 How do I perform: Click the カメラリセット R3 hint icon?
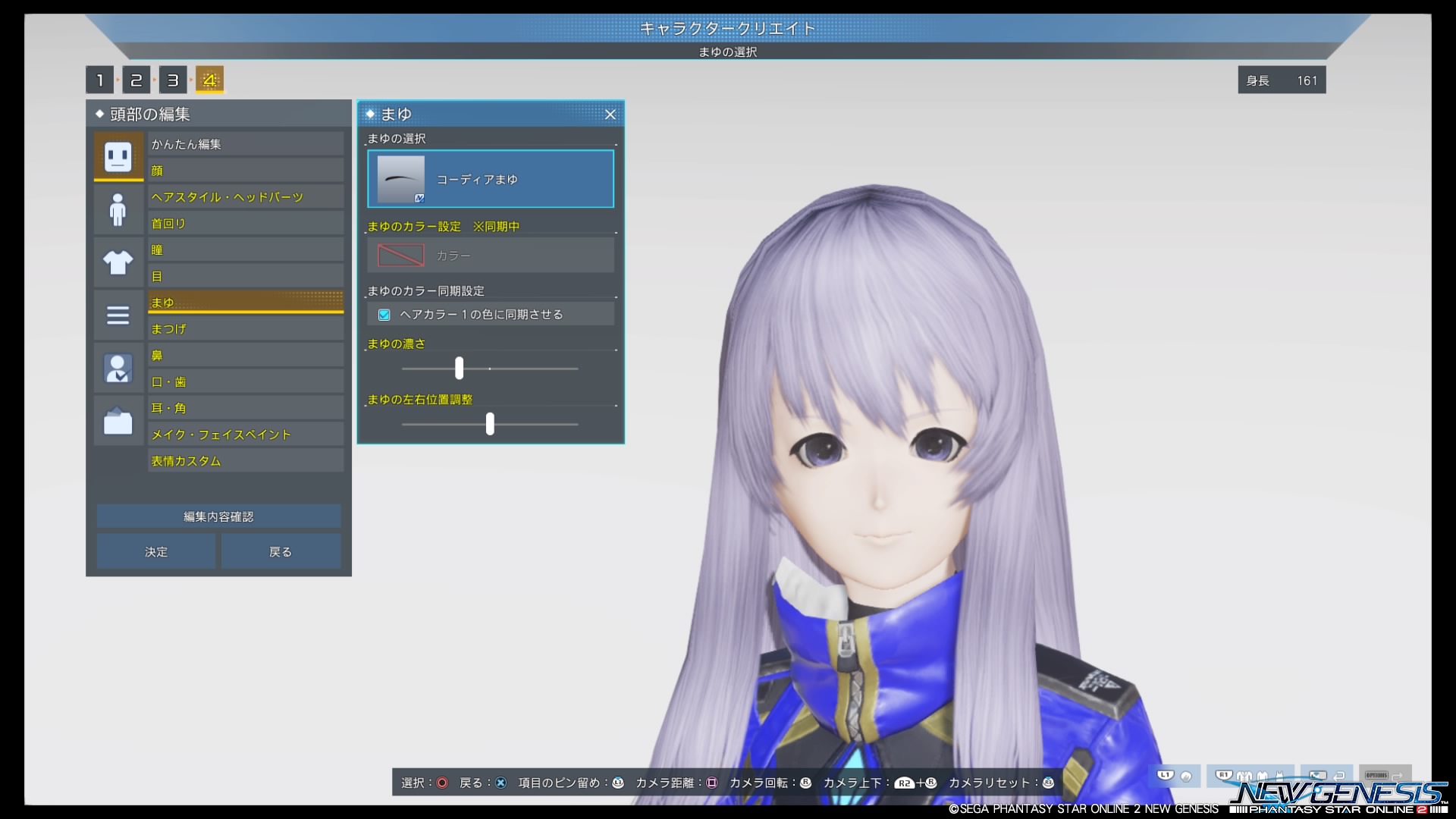(x=1048, y=783)
